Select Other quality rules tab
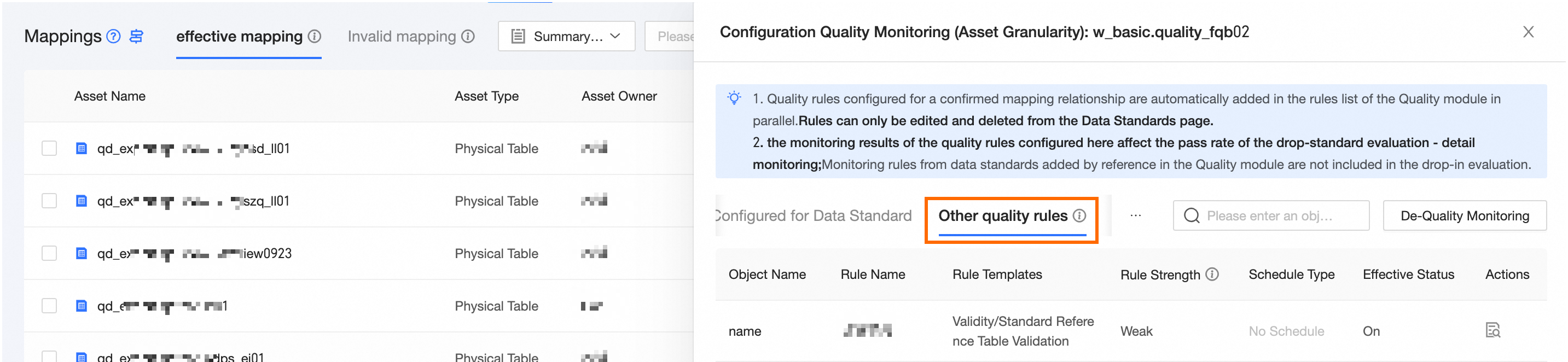Screen dimensions: 1568x362 click(x=1002, y=215)
